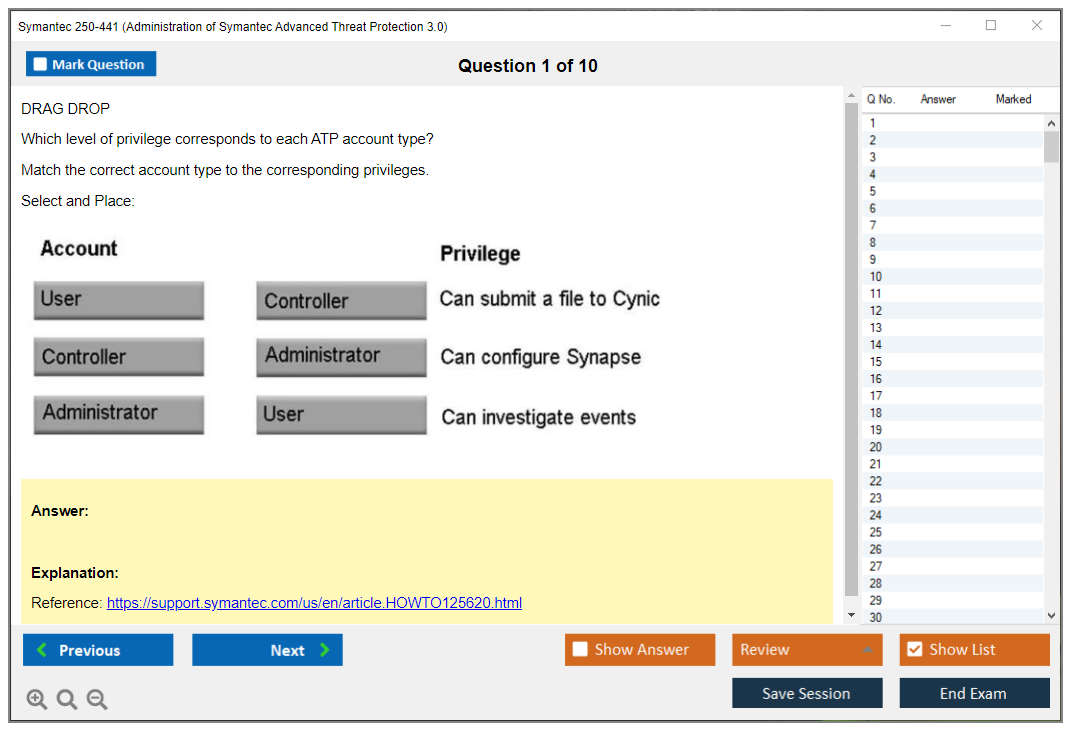Image resolution: width=1075 pixels, height=735 pixels.
Task: Select the User account tile under Account
Action: coord(118,300)
